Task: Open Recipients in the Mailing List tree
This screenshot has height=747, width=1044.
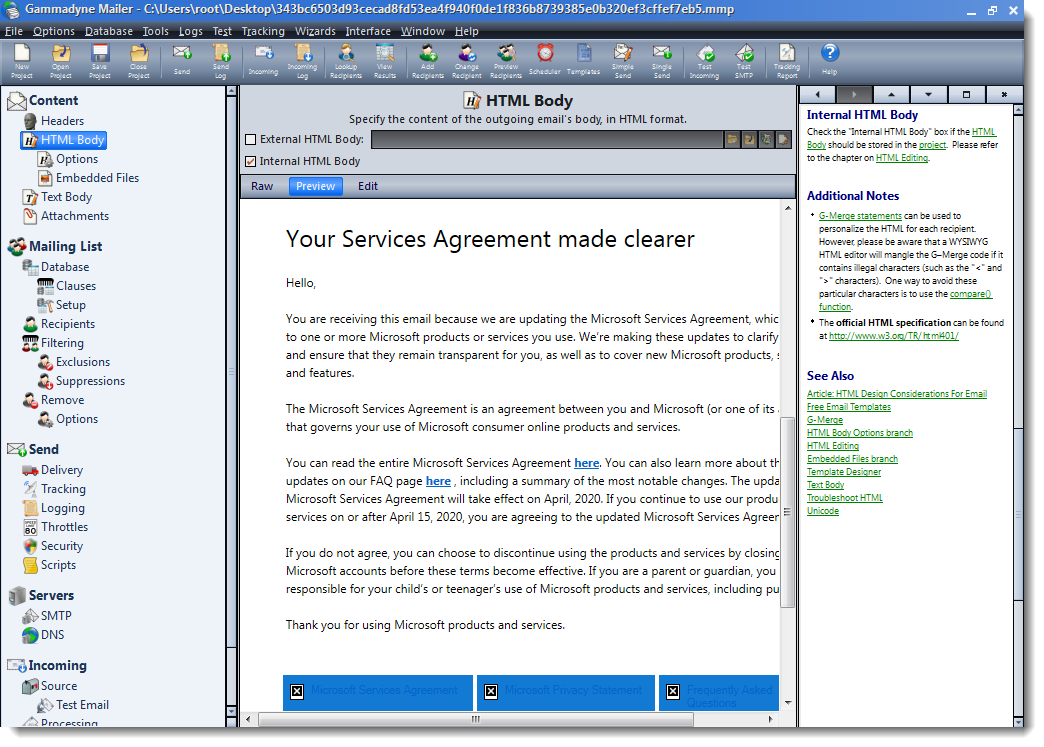Action: (68, 324)
